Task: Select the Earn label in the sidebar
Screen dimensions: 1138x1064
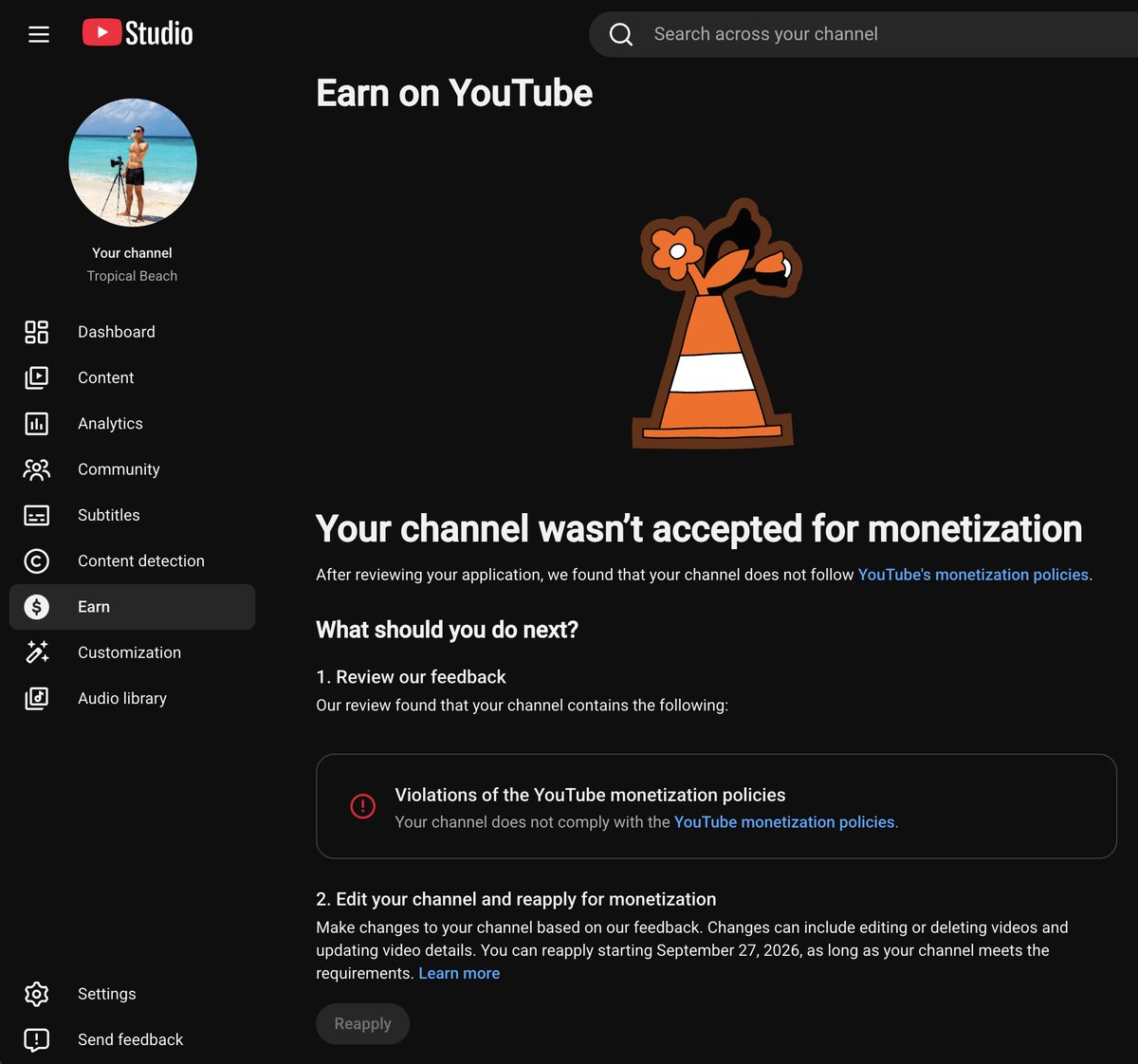Action: pyautogui.click(x=94, y=607)
